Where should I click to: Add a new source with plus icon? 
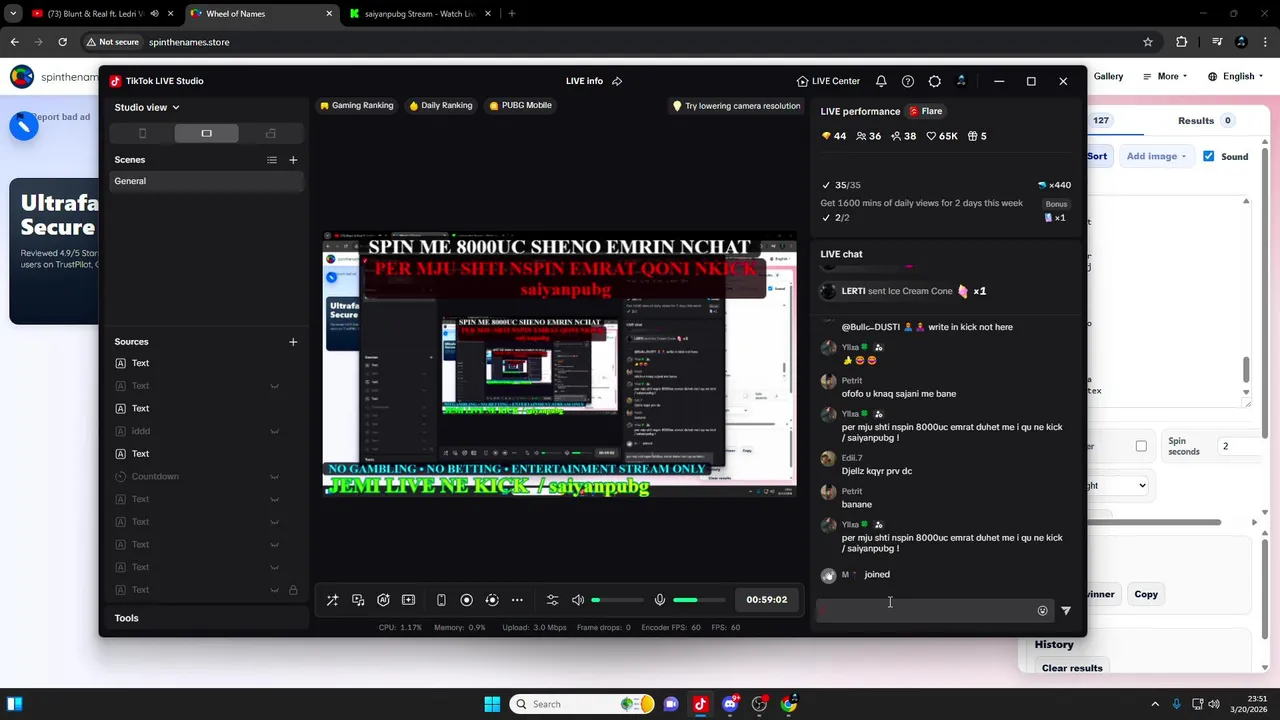[293, 342]
